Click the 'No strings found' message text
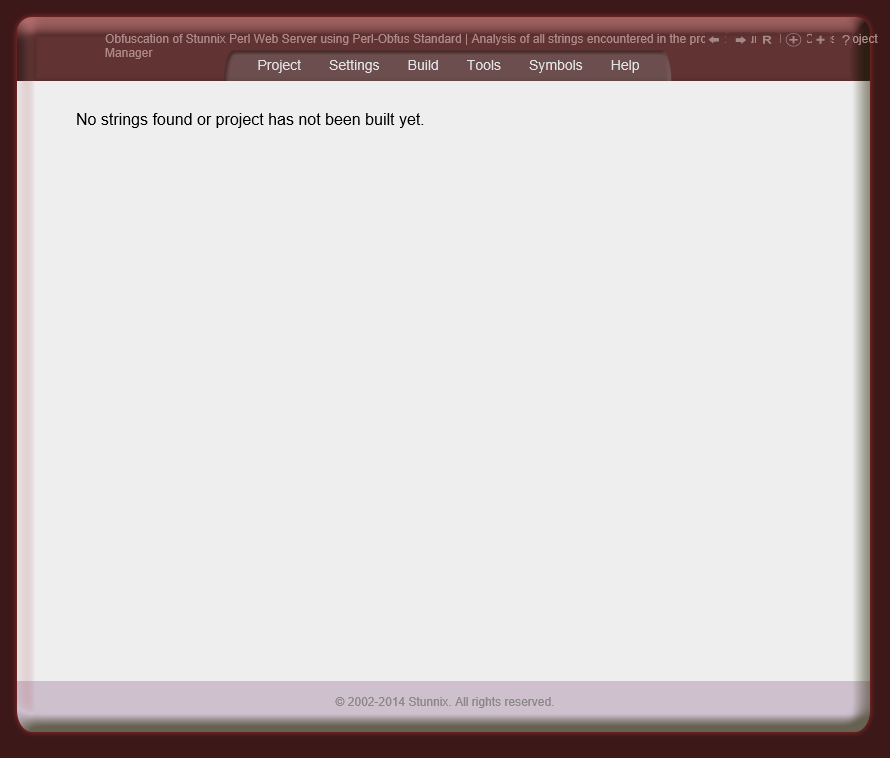890x758 pixels. coord(249,119)
